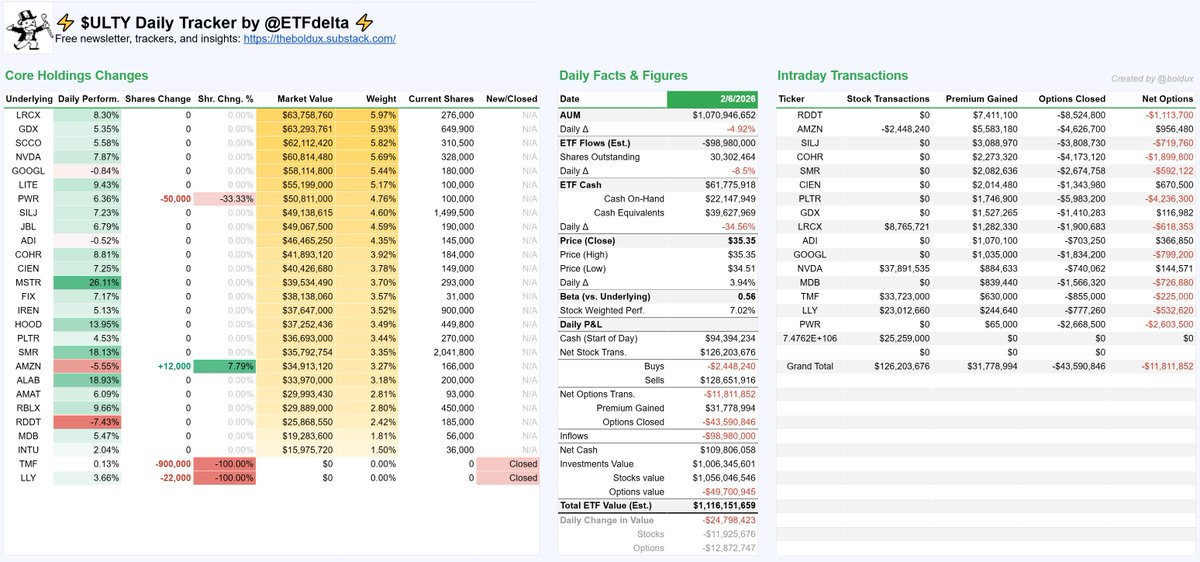1200x562 pixels.
Task: Click the tracker logo image
Action: click(29, 29)
